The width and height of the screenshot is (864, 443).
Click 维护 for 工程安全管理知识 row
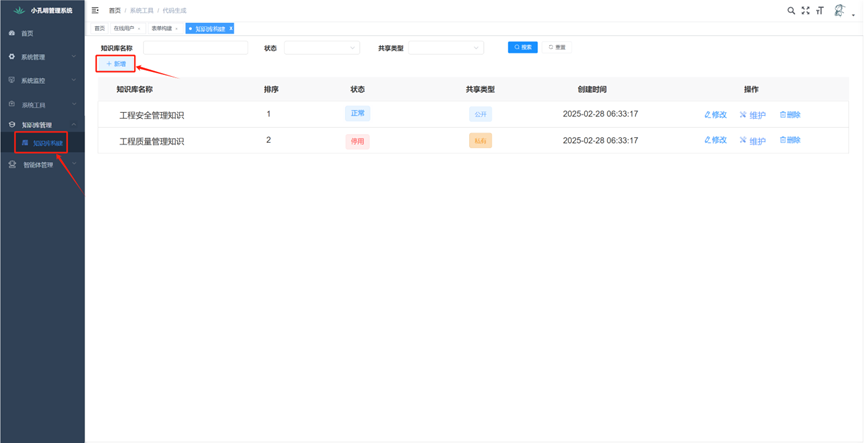tap(753, 115)
